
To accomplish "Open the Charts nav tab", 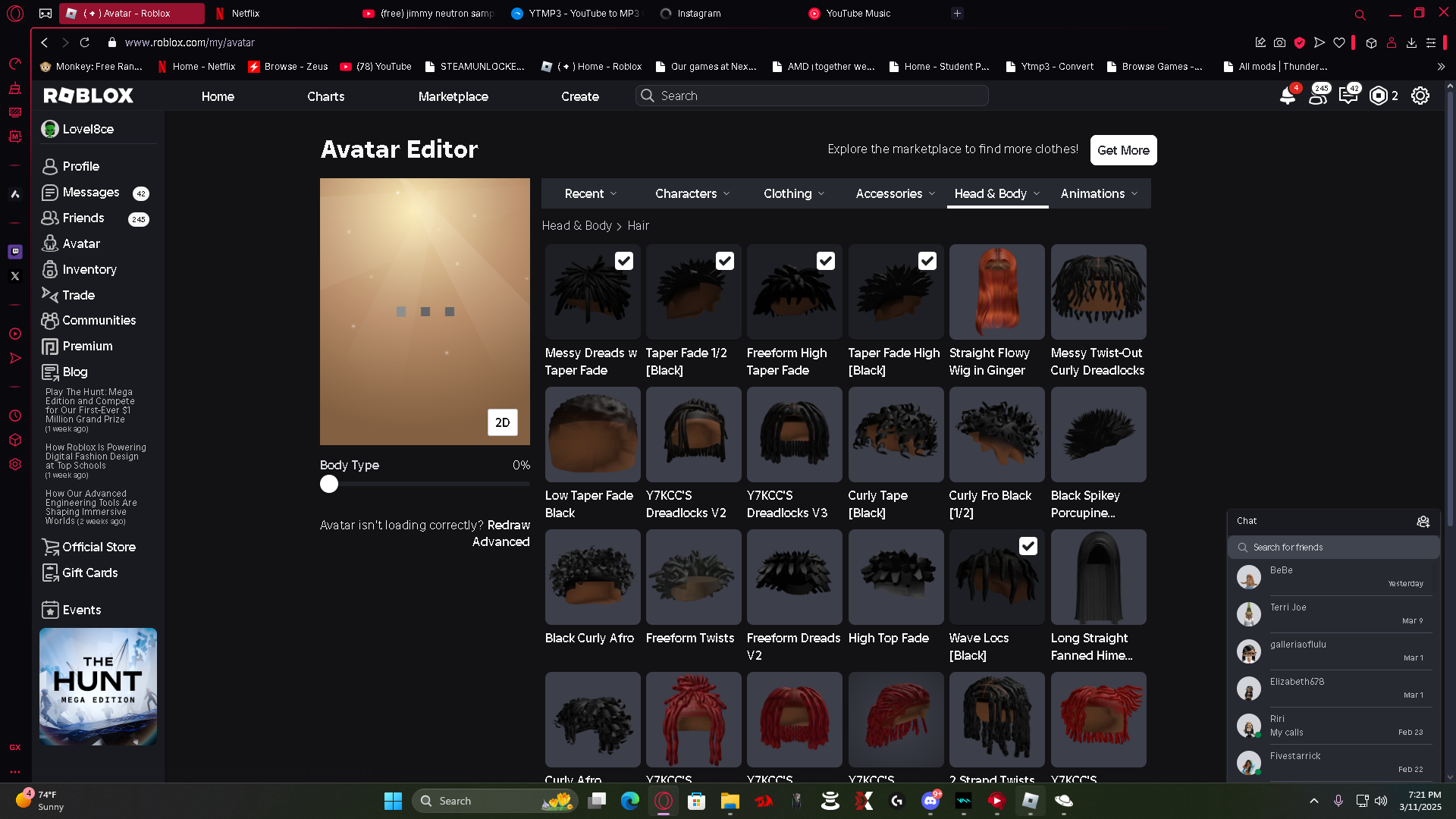I will (325, 96).
